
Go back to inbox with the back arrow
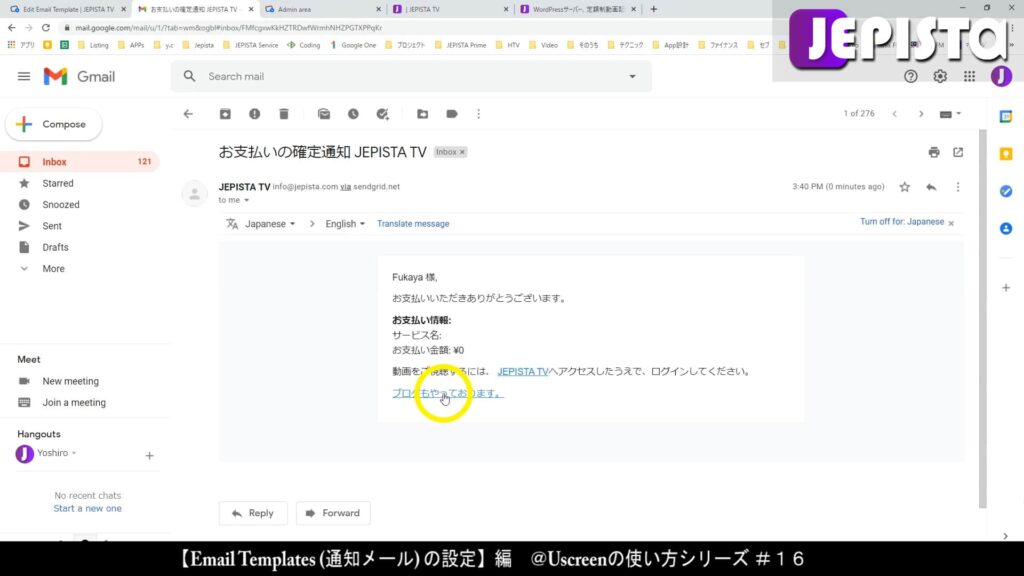(x=188, y=114)
